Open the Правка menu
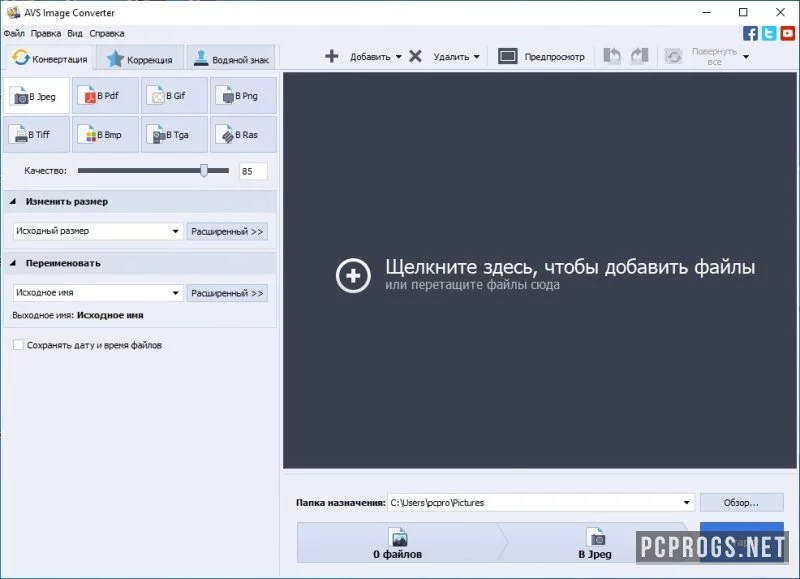The height and width of the screenshot is (579, 800). 45,33
